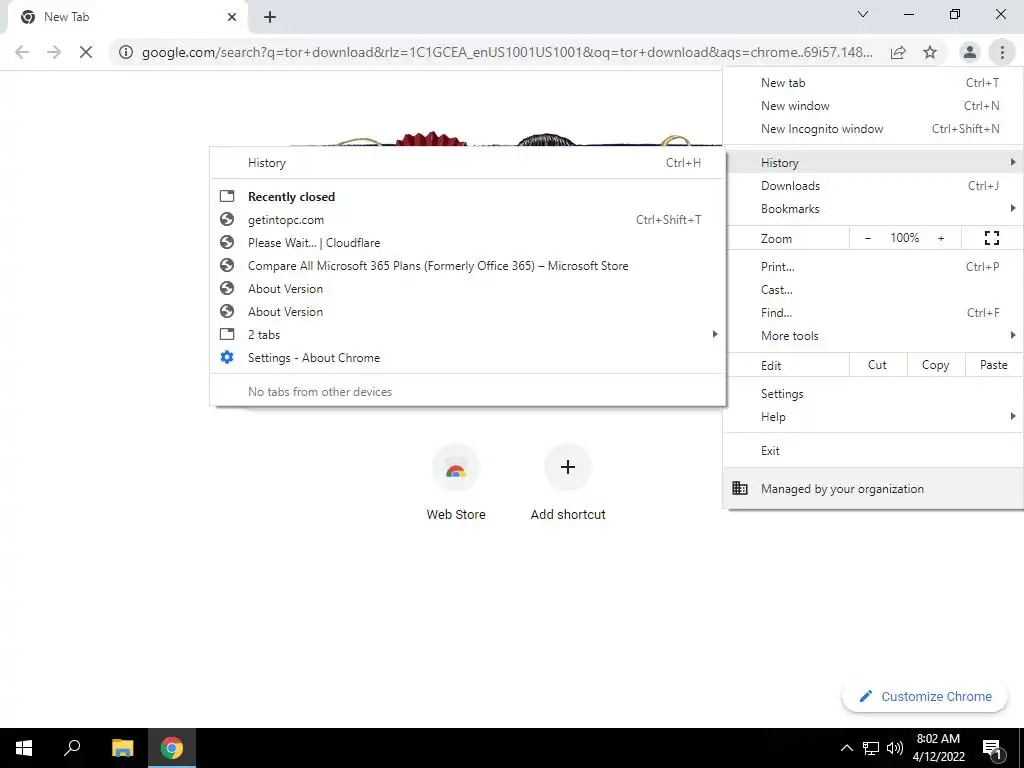Open Downloads from the menu
This screenshot has height=768, width=1024.
873,186
